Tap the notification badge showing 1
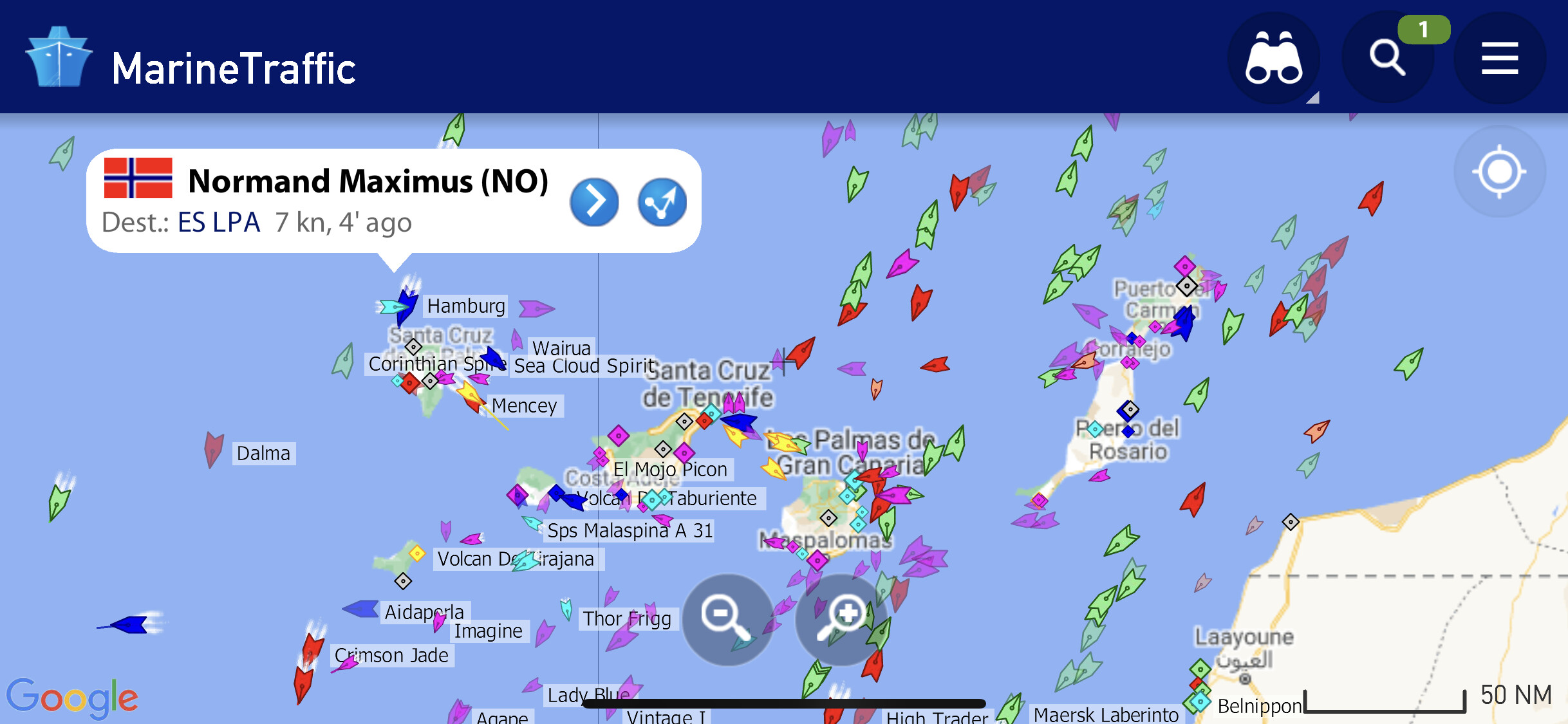1568x724 pixels. pyautogui.click(x=1424, y=30)
